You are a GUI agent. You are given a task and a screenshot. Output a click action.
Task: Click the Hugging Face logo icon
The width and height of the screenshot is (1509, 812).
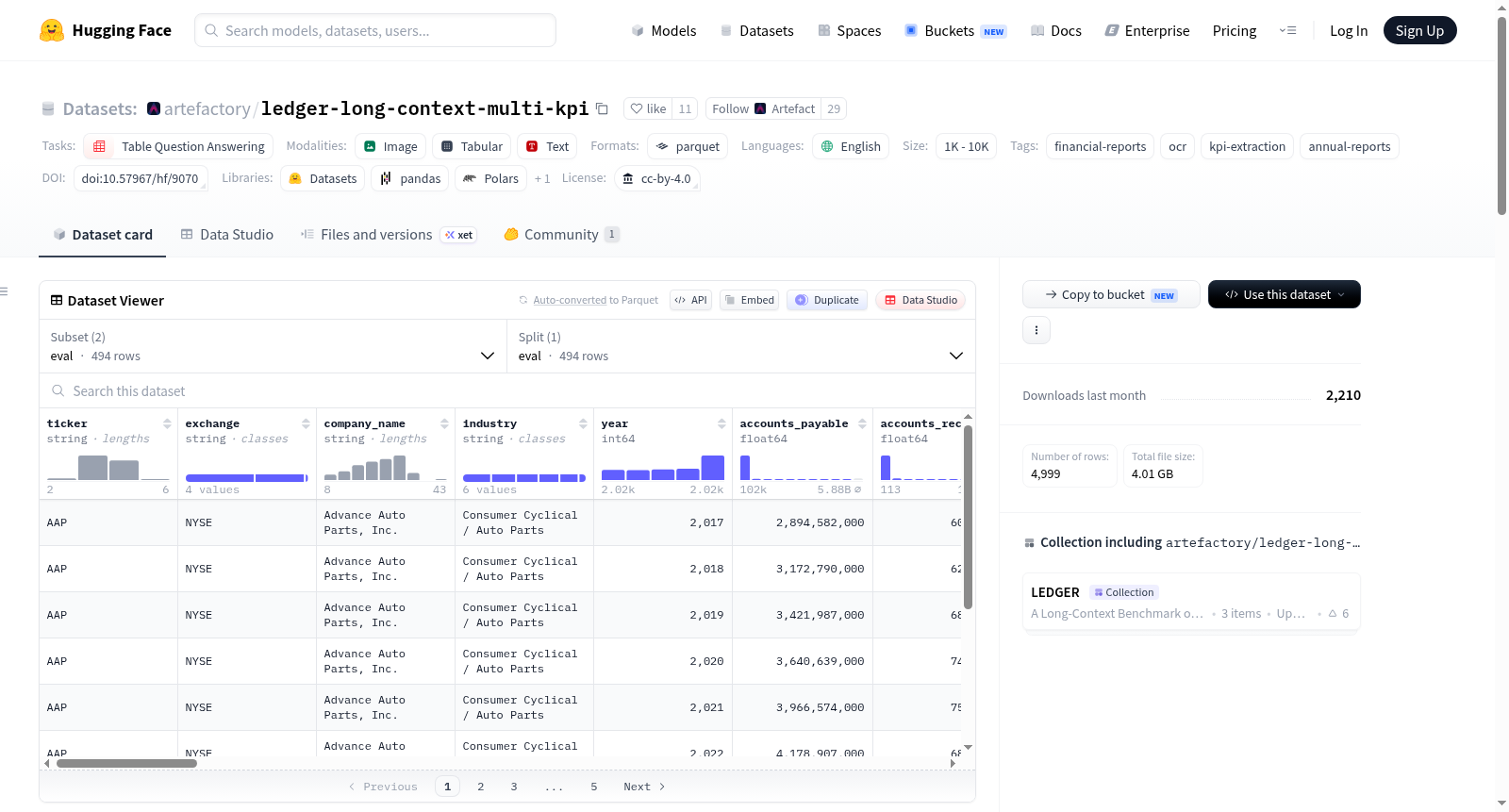tap(52, 30)
